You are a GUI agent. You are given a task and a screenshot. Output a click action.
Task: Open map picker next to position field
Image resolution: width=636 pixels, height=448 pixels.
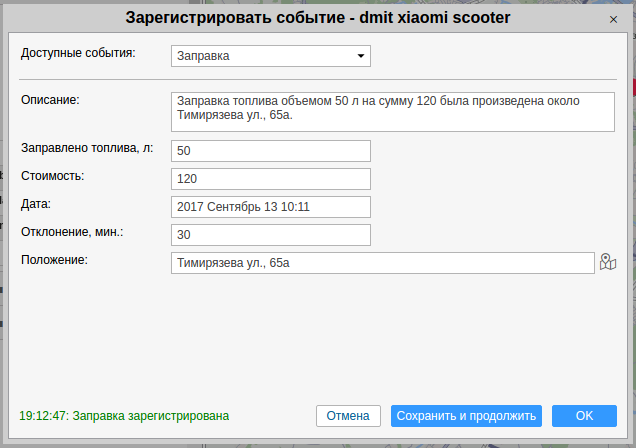607,263
